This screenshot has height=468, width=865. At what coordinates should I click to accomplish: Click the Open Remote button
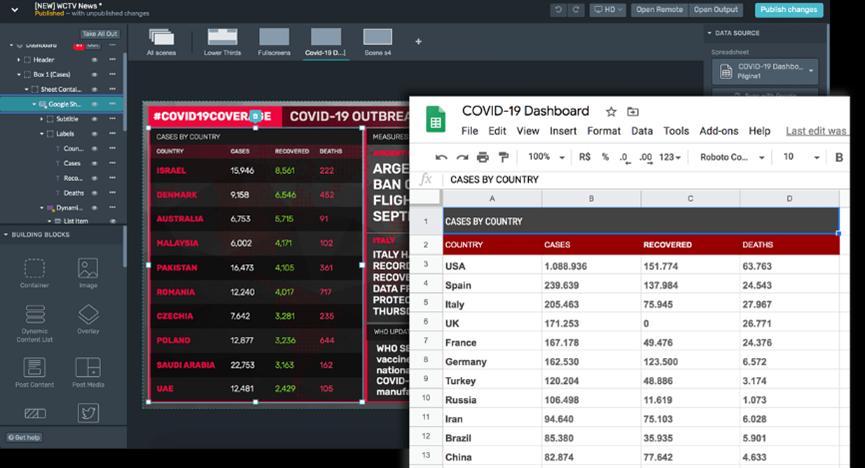pyautogui.click(x=659, y=9)
